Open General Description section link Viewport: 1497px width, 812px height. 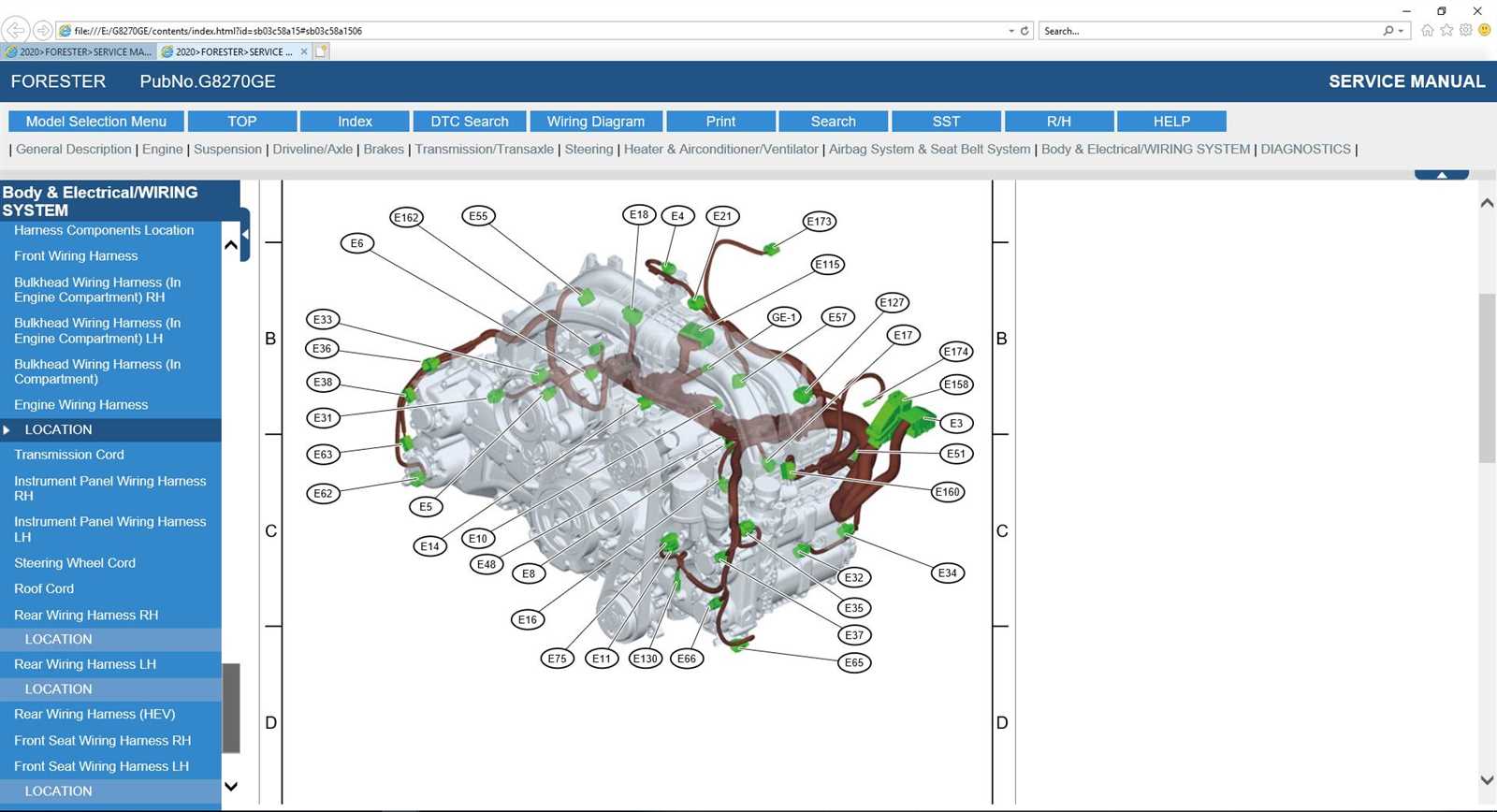(x=74, y=150)
